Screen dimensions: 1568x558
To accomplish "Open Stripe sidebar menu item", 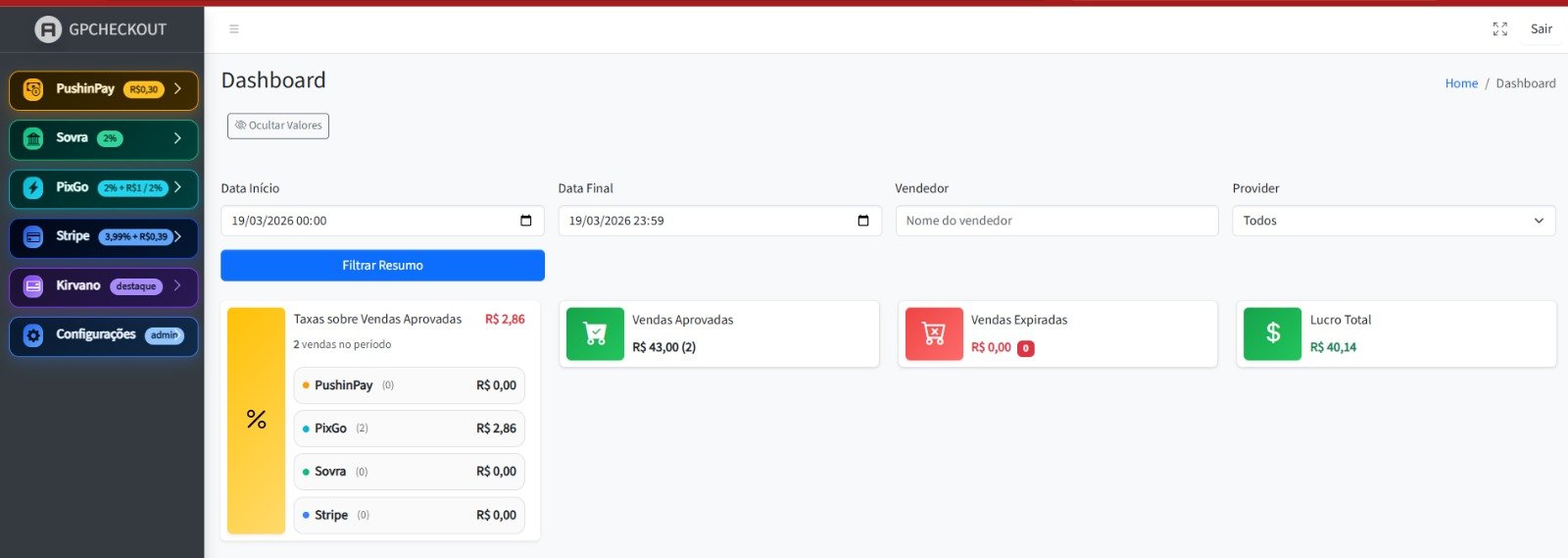I will (x=104, y=237).
